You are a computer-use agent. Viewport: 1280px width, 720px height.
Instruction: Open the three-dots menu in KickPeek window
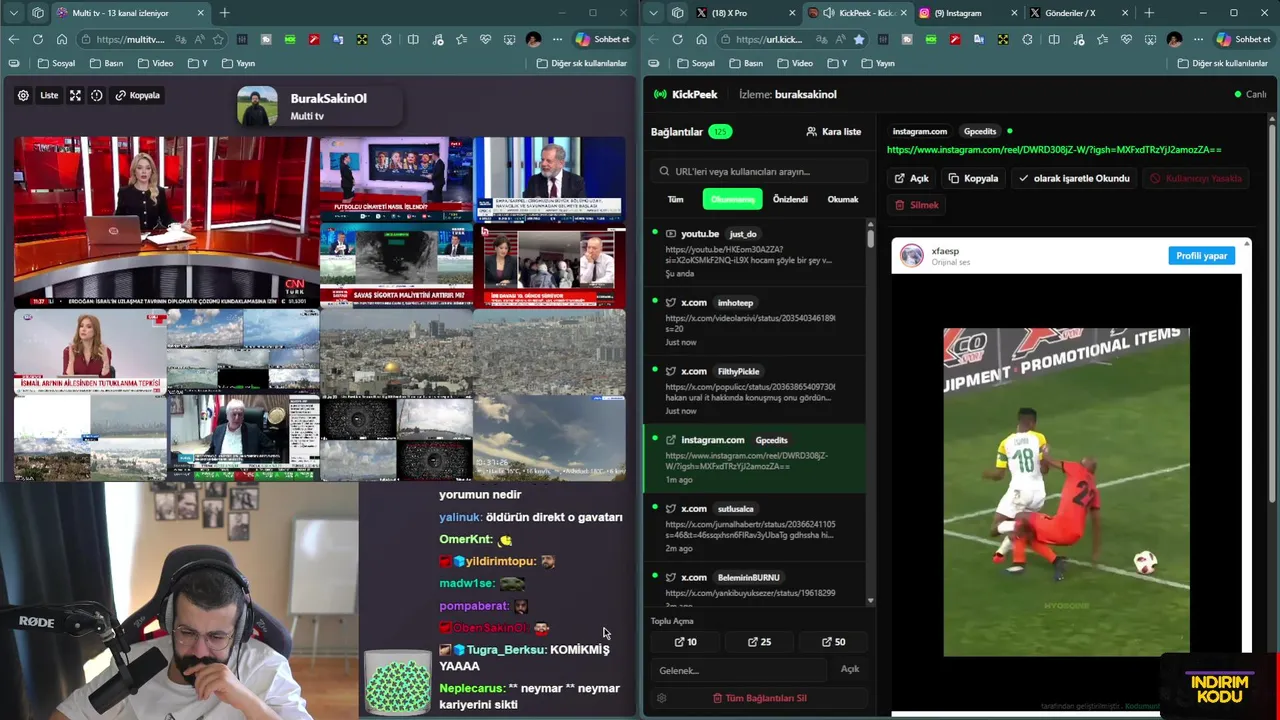pyautogui.click(x=1199, y=40)
